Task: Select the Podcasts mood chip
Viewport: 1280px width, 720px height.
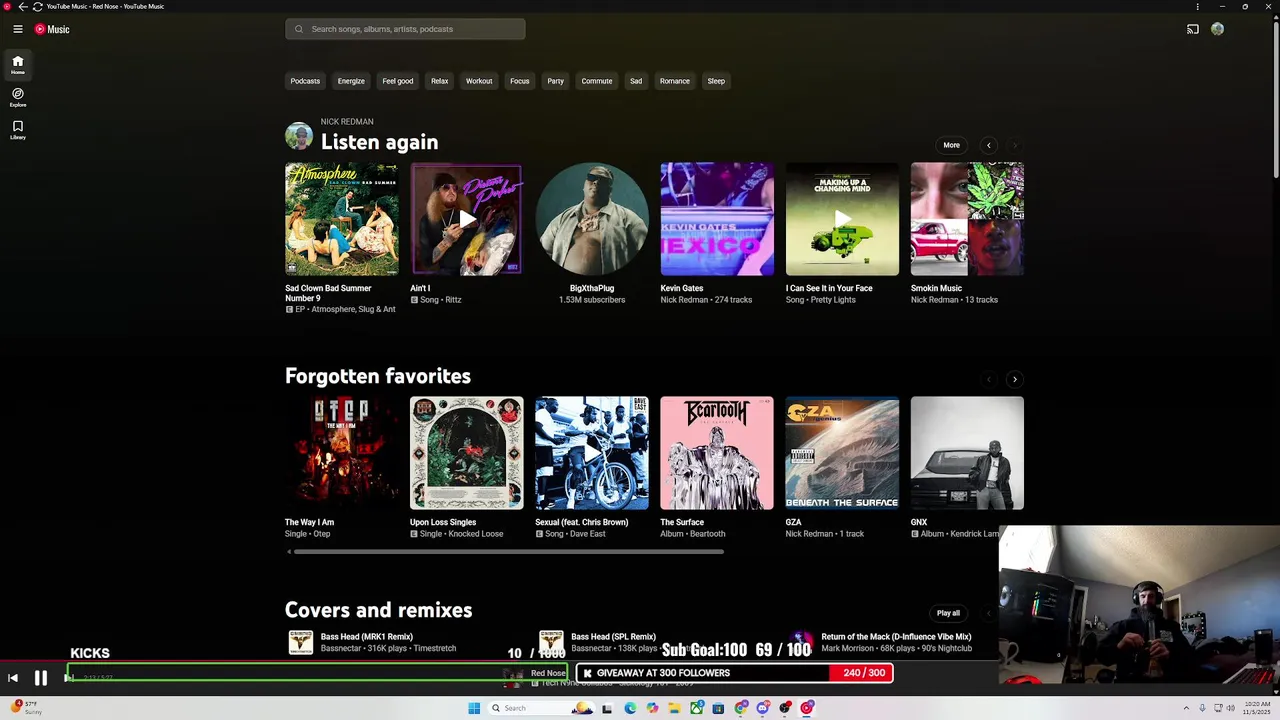Action: 305,81
